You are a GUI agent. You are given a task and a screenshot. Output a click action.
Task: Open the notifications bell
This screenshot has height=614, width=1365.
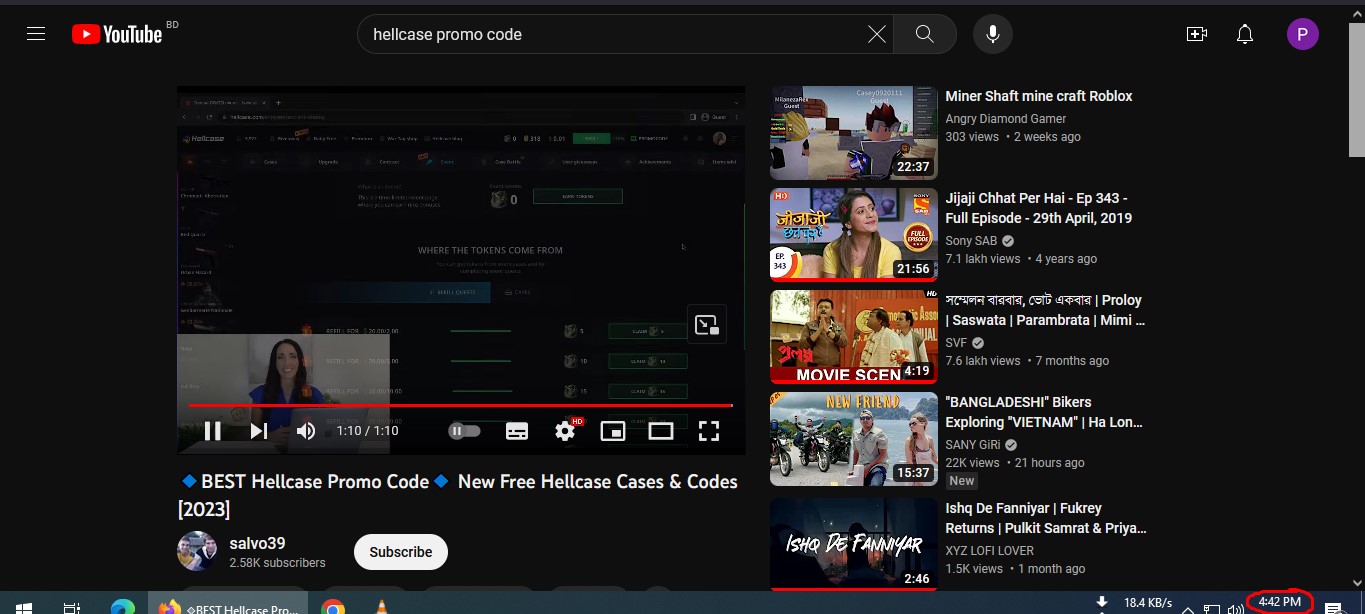coord(1245,34)
